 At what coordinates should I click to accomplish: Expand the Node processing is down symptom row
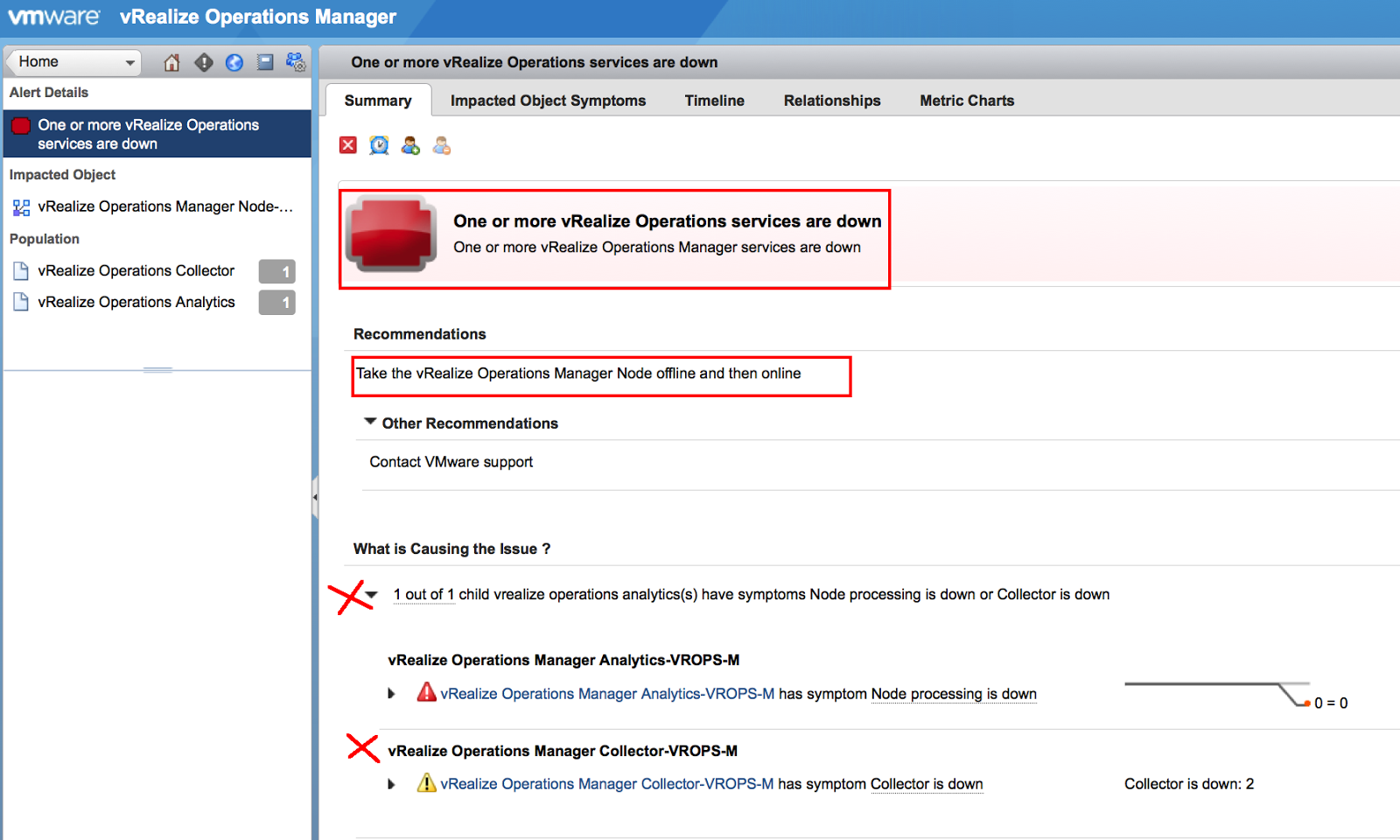tap(392, 694)
